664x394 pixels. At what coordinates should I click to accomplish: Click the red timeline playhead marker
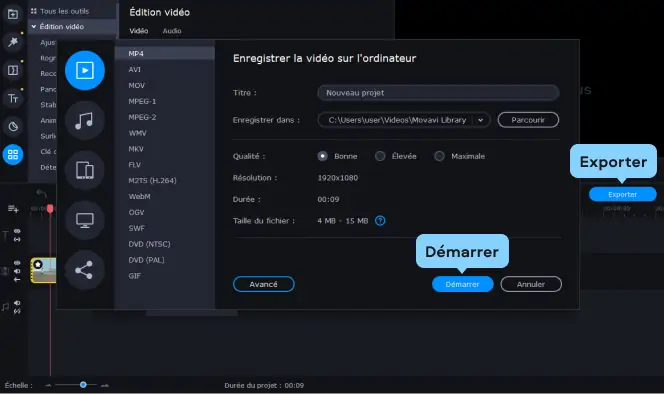pos(50,208)
